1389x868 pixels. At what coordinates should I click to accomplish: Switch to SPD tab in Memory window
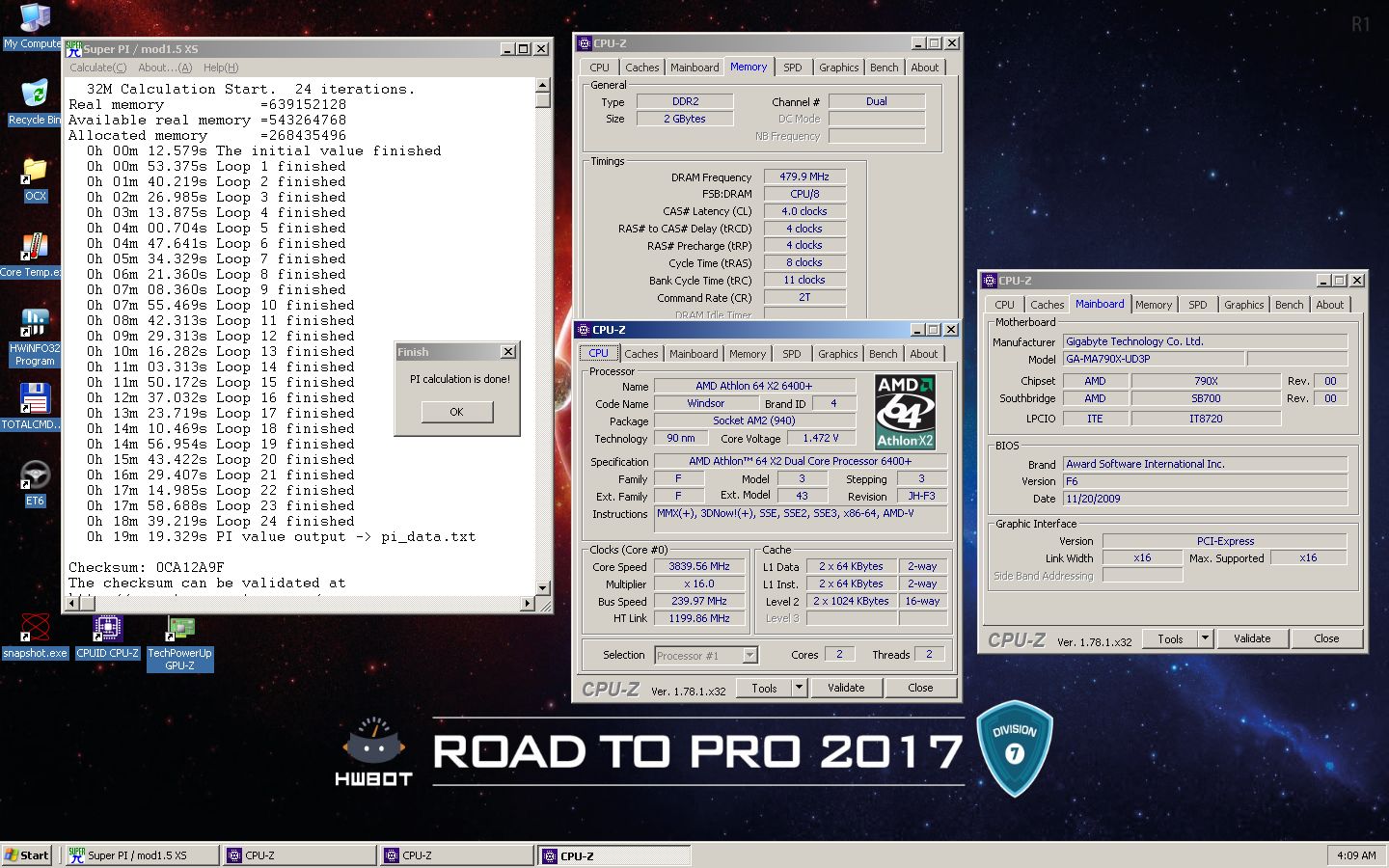793,68
